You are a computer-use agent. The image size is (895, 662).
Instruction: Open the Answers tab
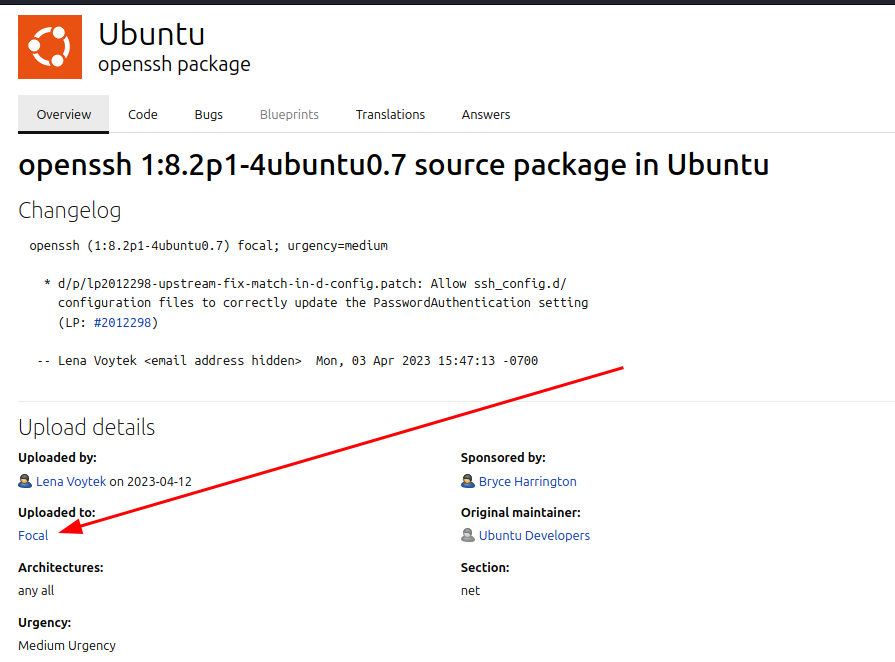486,115
